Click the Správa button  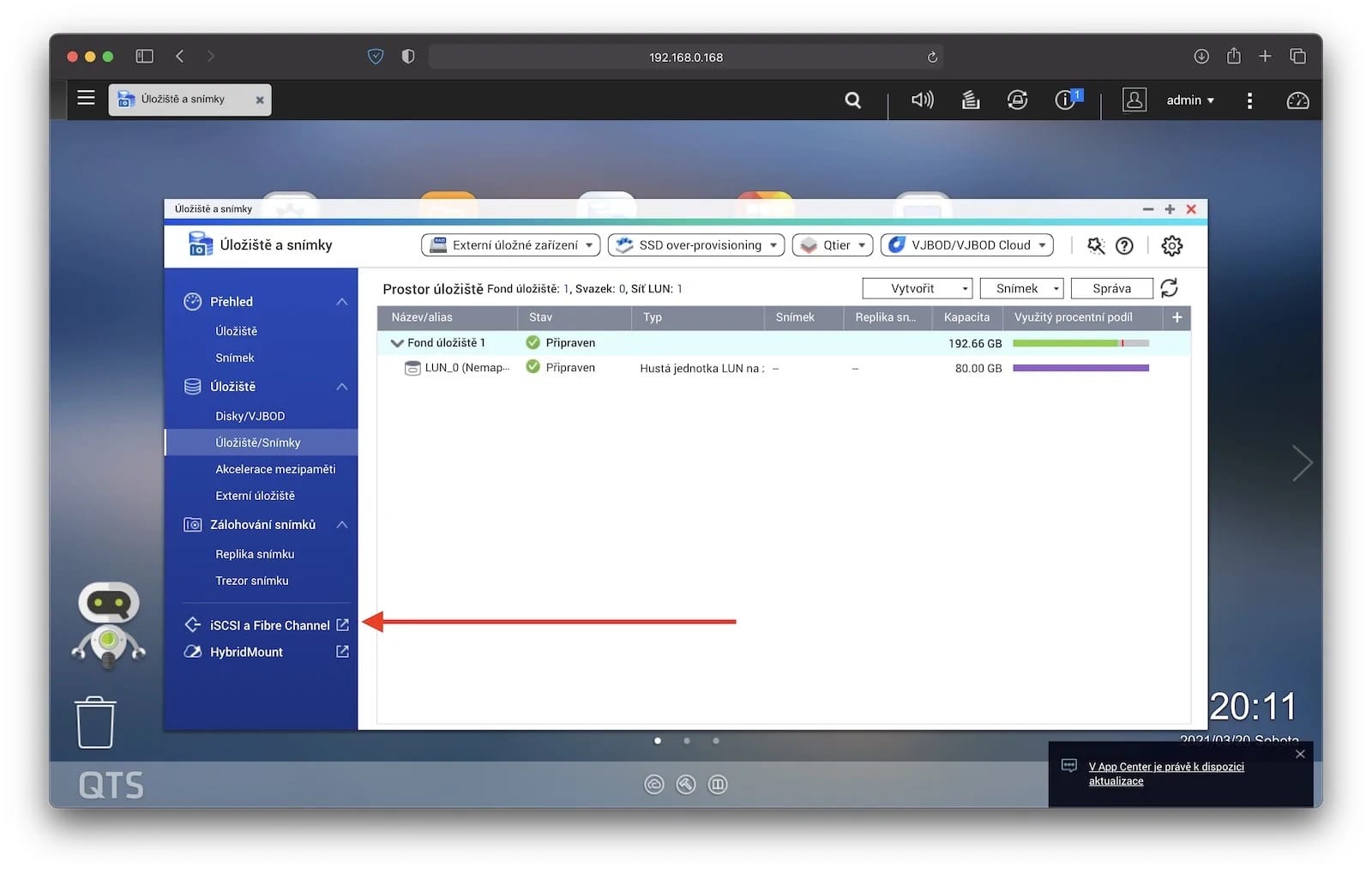pos(1111,289)
